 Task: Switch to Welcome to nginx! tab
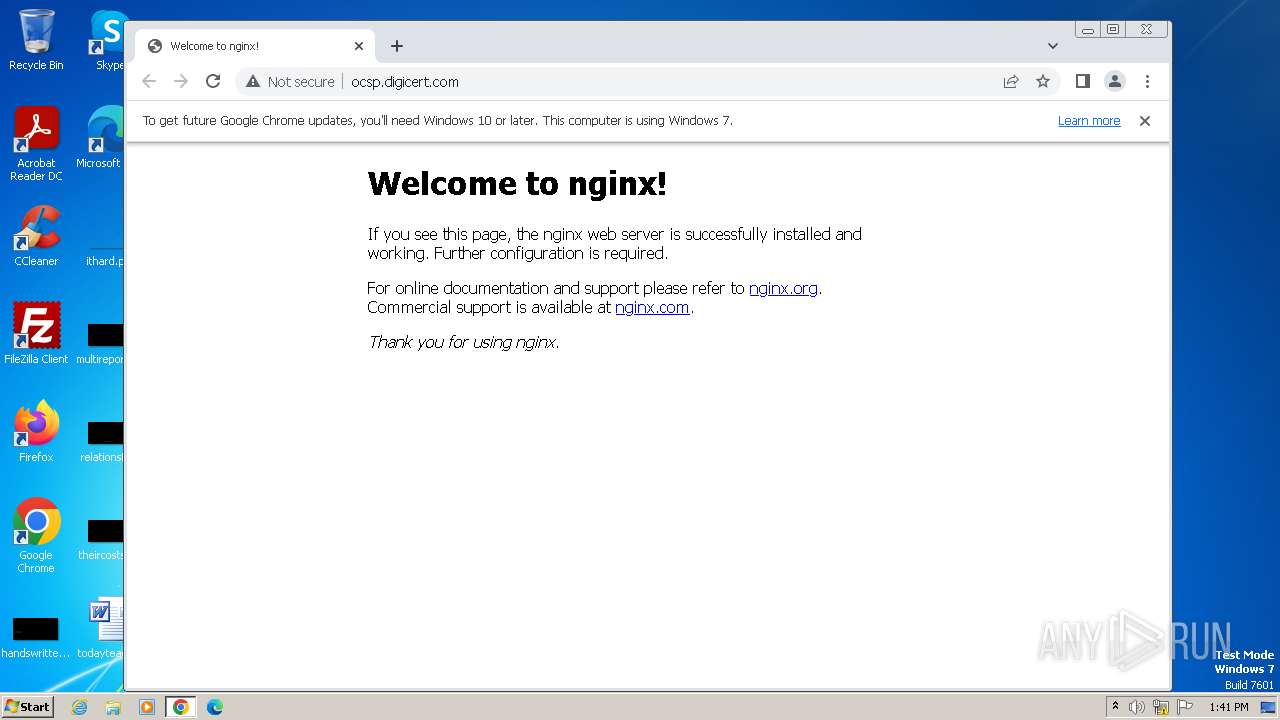[x=255, y=46]
